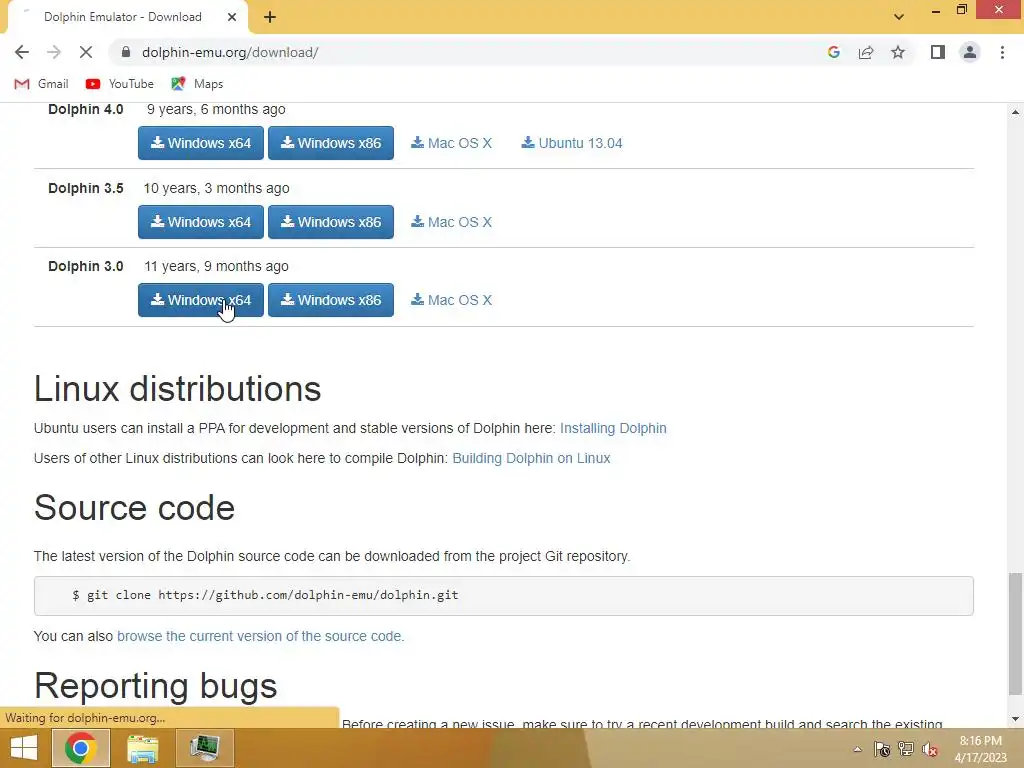
Task: Click the Dolphin 4.0 version label
Action: [86, 109]
